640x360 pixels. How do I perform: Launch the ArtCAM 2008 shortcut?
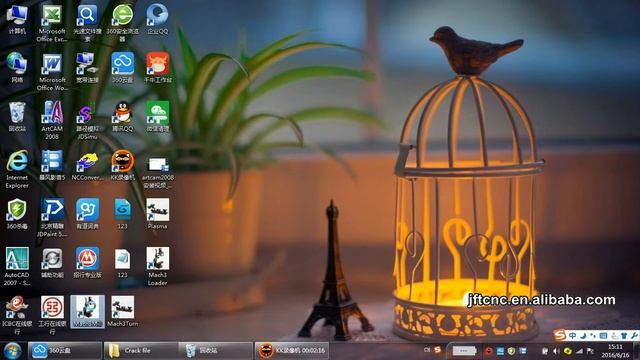click(52, 120)
